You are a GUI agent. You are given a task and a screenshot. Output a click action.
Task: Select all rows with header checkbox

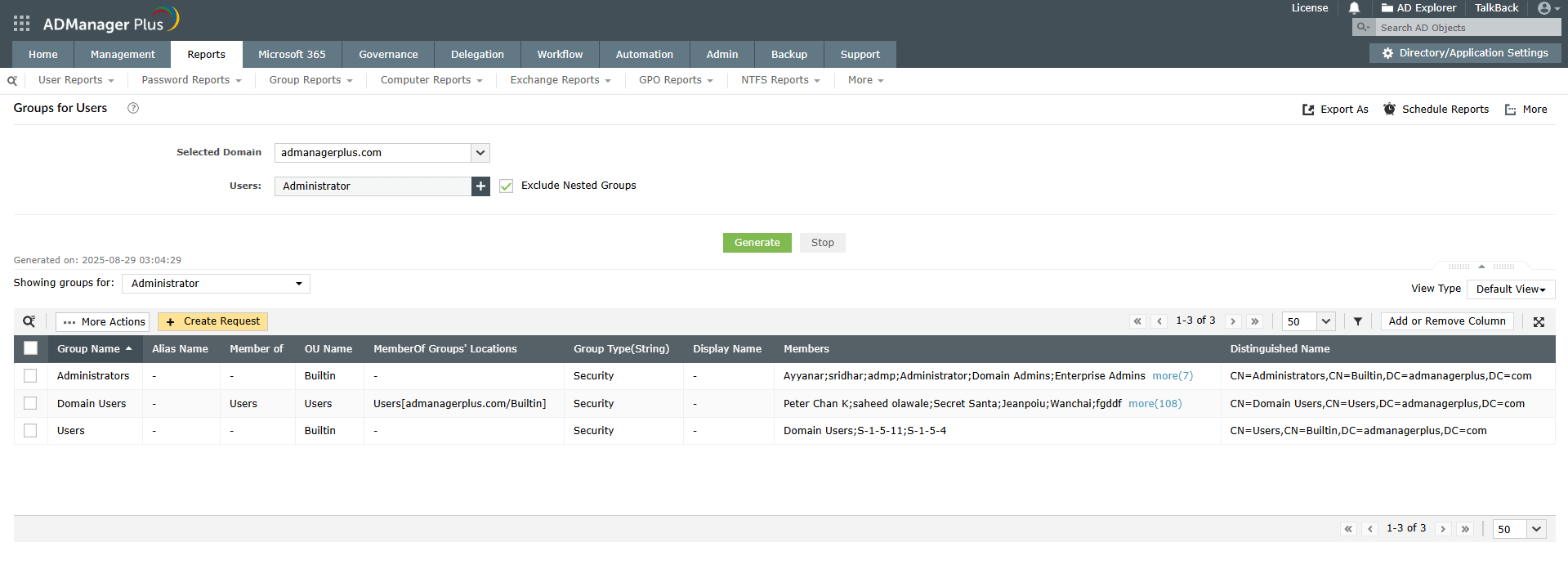(x=30, y=348)
